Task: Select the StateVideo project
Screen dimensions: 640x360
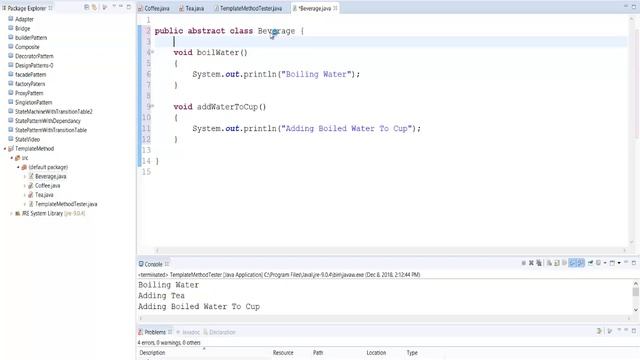Action: [27, 139]
